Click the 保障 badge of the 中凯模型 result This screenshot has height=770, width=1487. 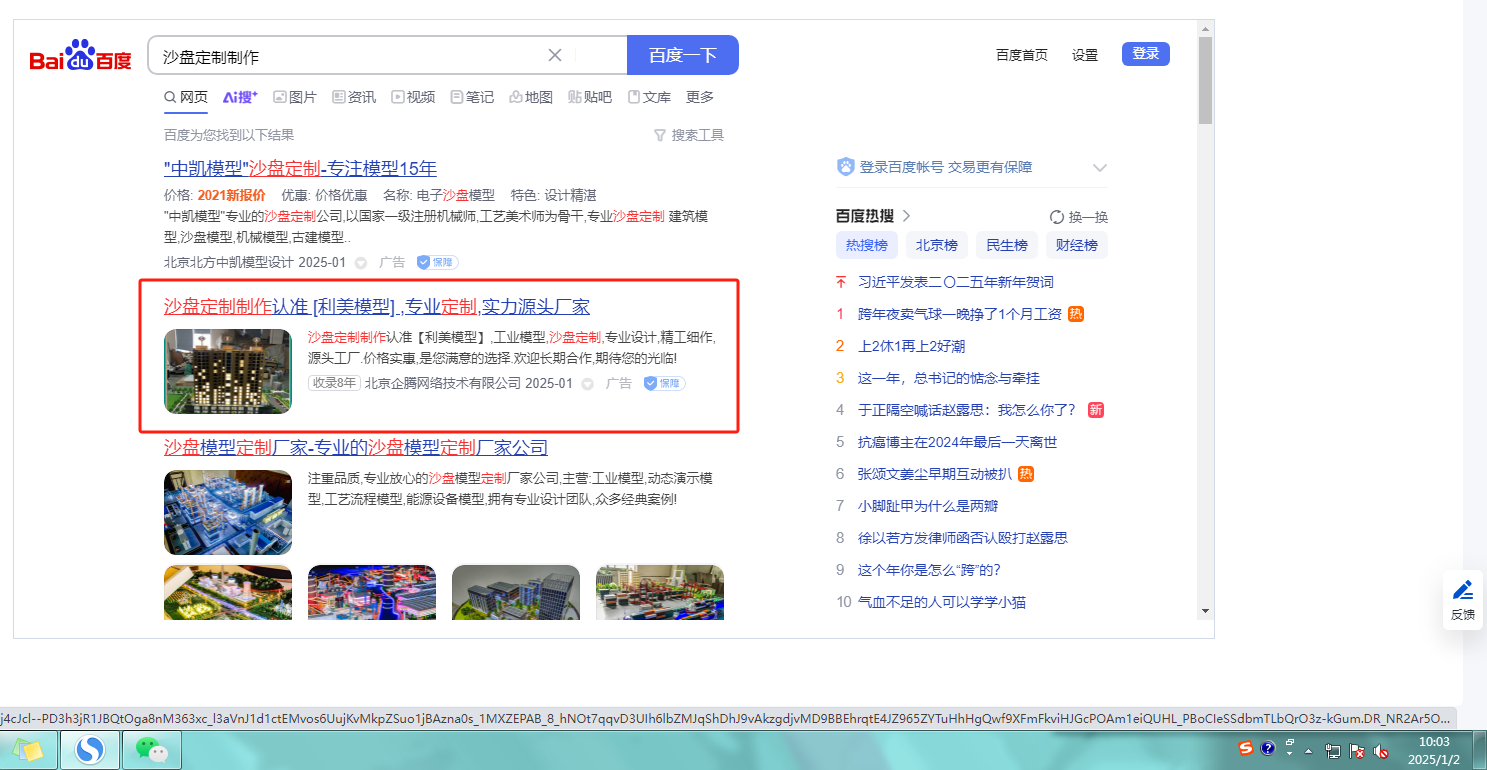[x=438, y=262]
